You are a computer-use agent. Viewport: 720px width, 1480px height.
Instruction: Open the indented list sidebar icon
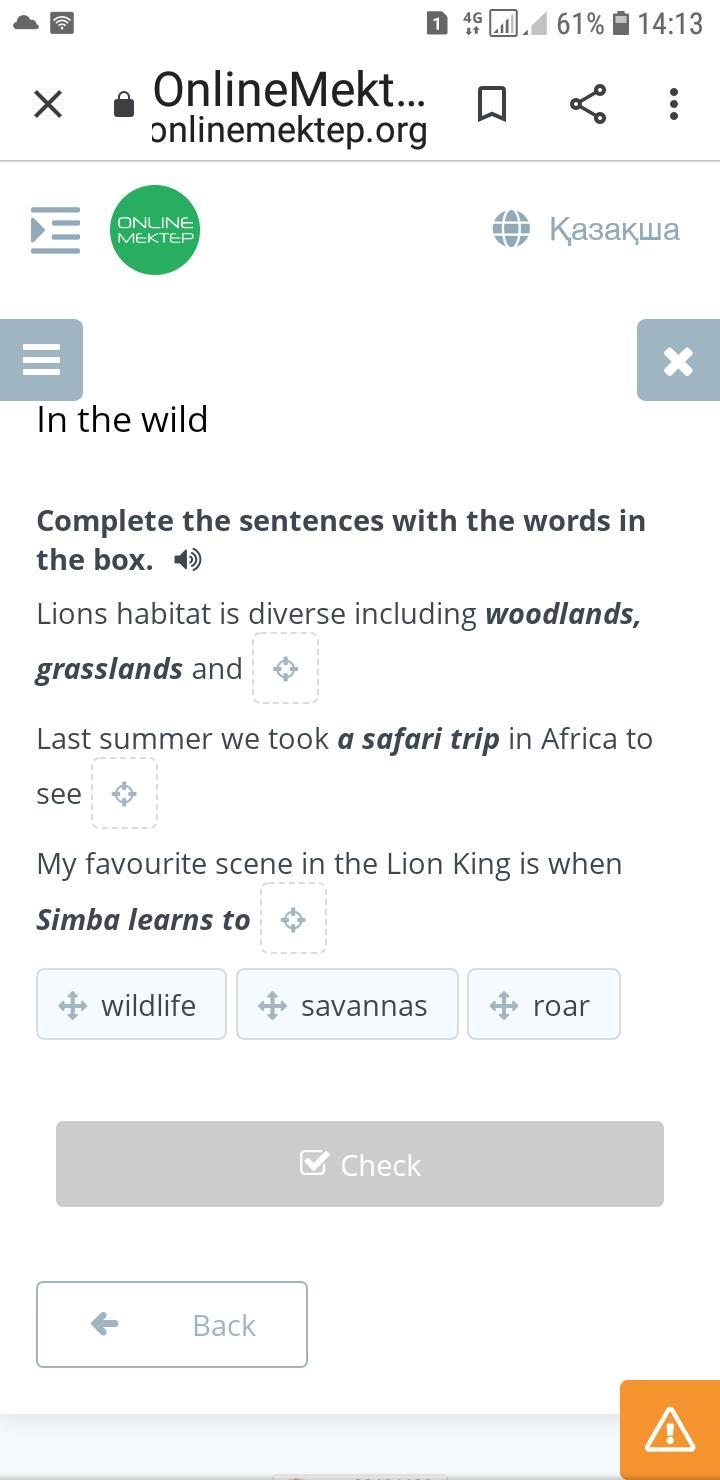point(55,230)
